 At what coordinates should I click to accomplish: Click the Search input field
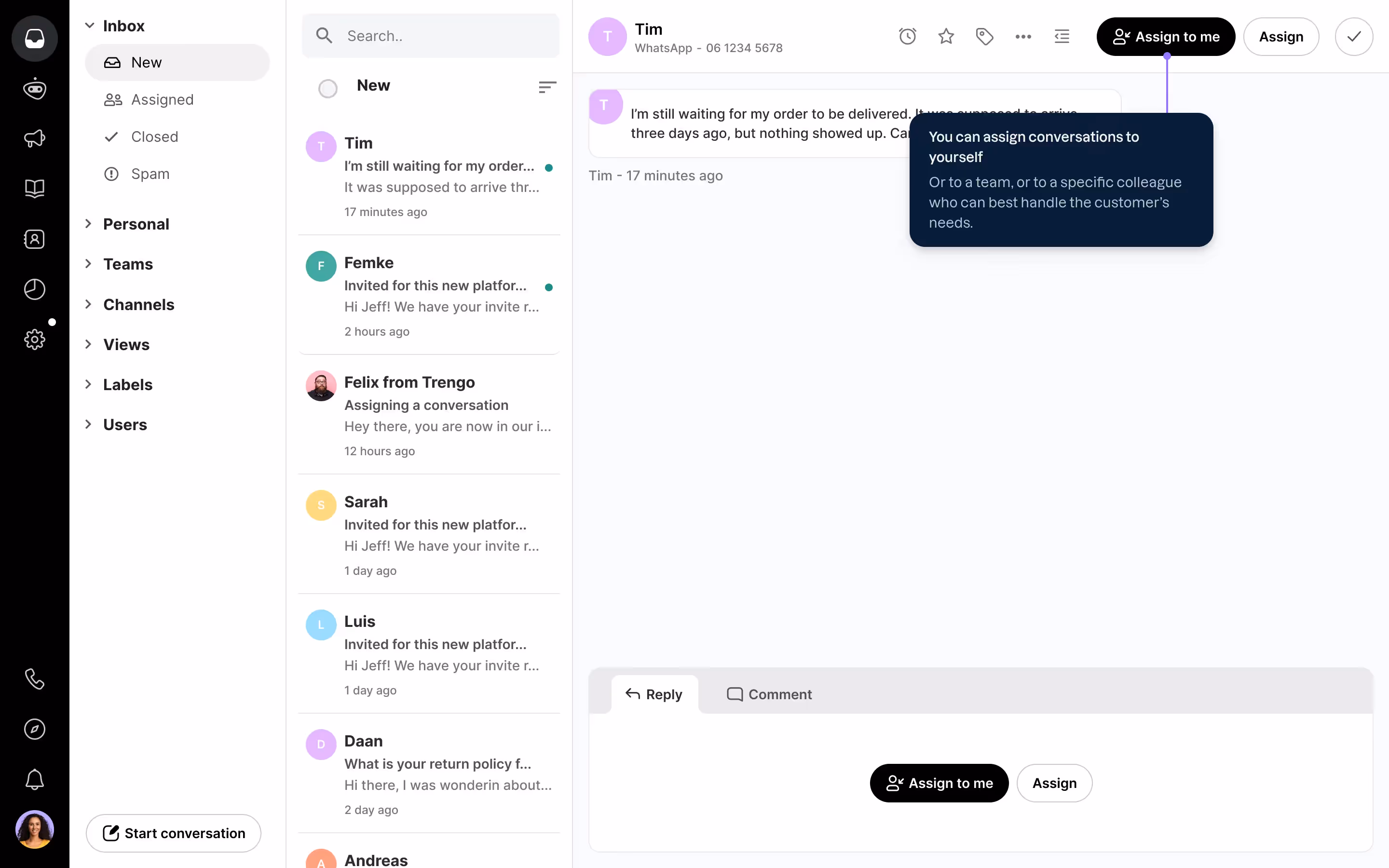[x=431, y=36]
